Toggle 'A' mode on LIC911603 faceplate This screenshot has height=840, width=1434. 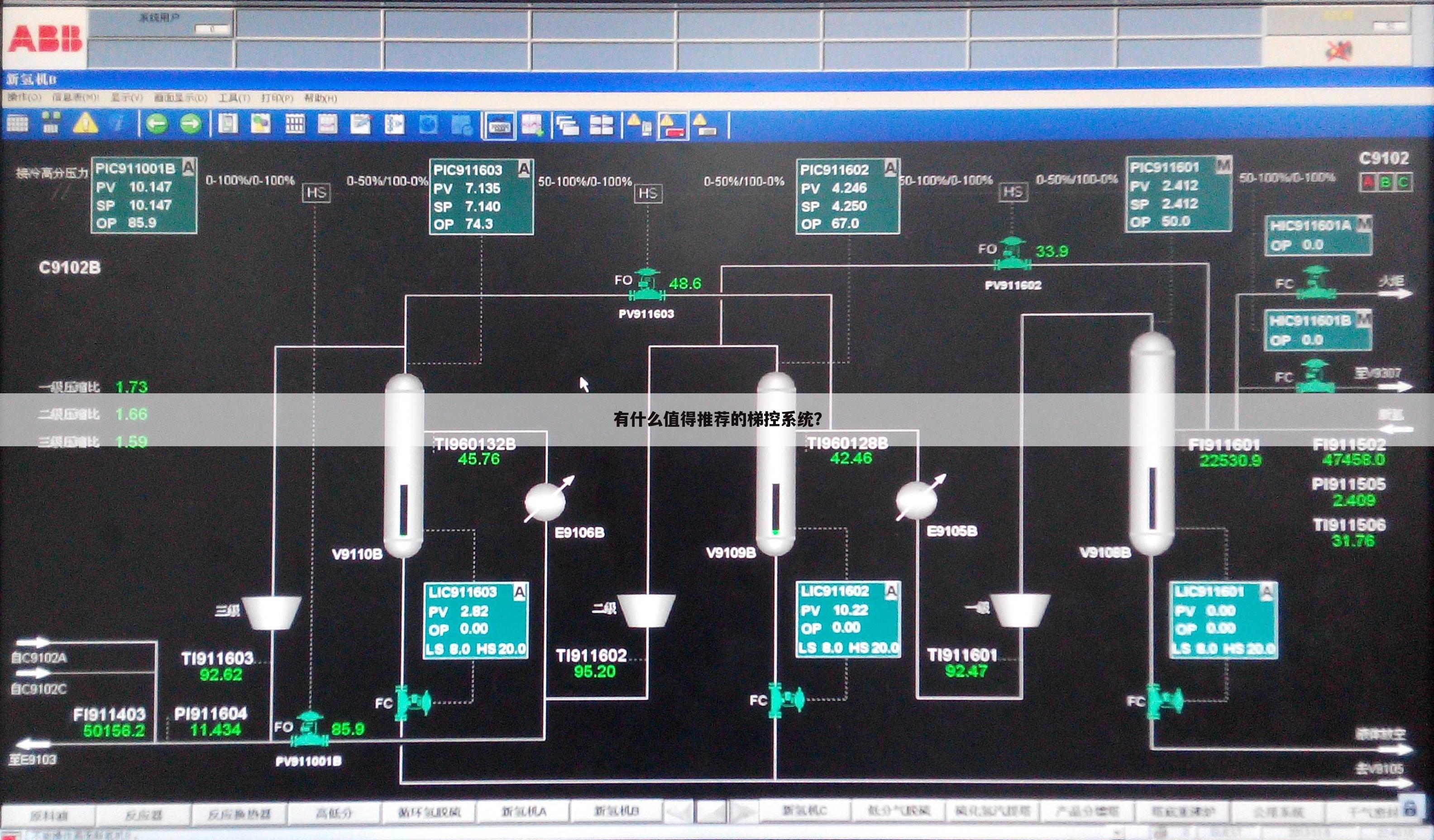pos(520,592)
